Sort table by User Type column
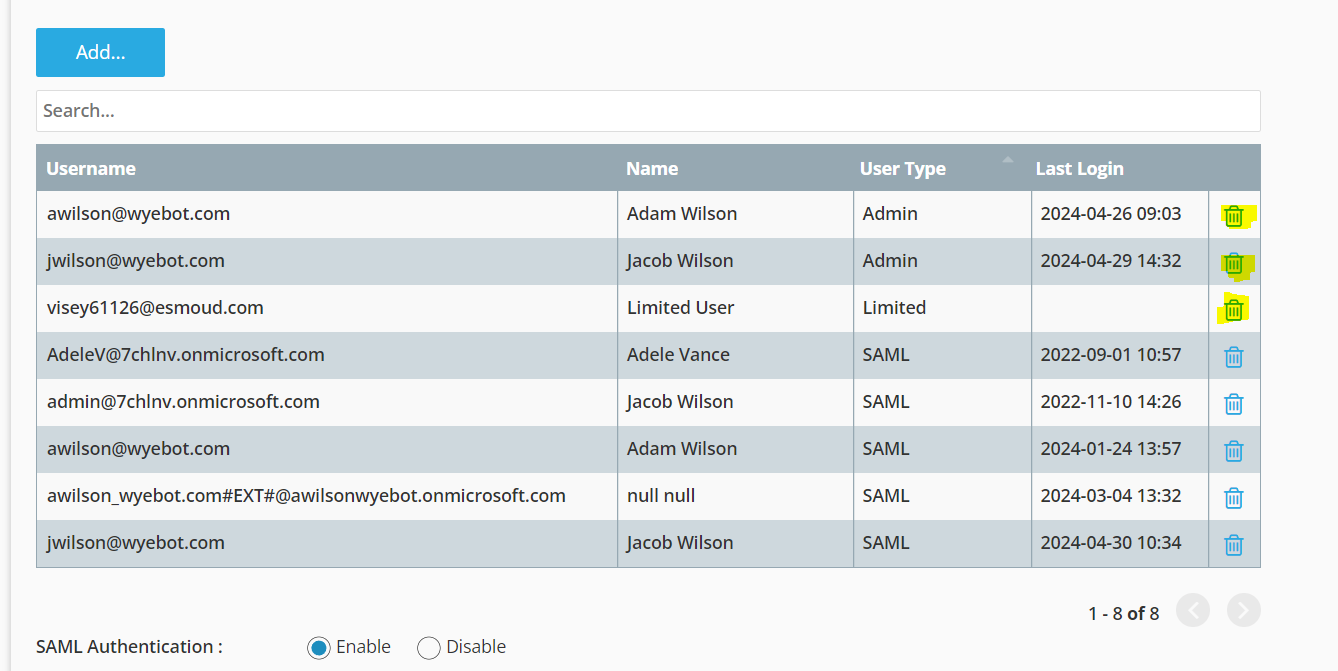This screenshot has width=1338, height=671. [x=902, y=169]
